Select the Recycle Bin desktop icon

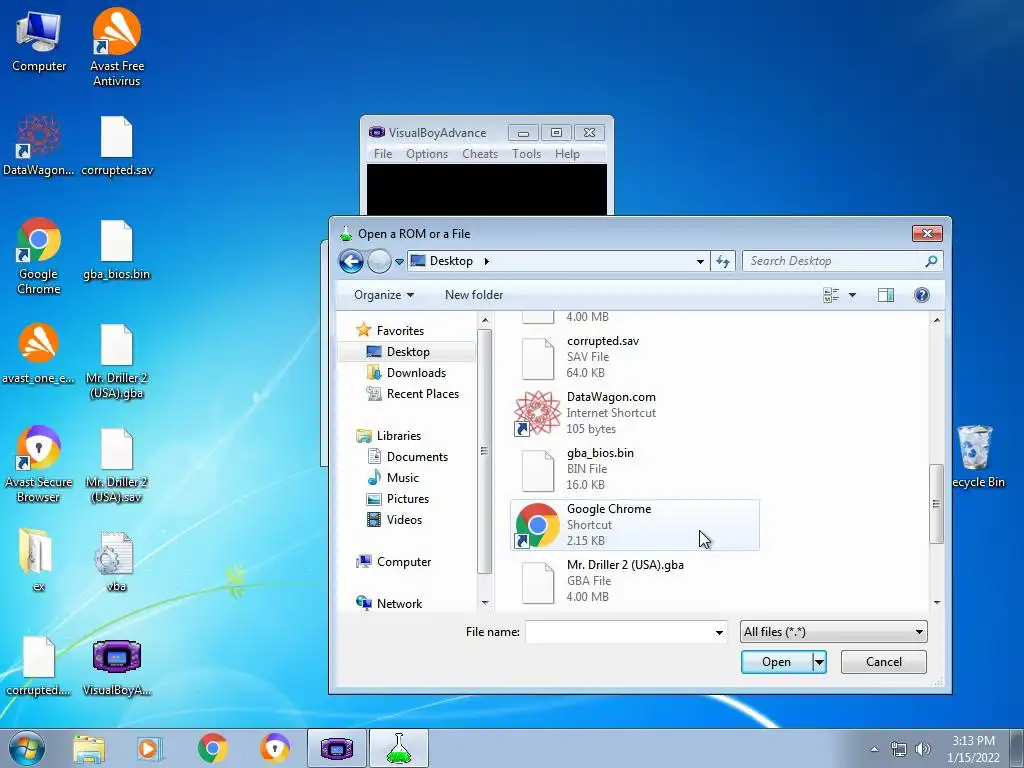(976, 456)
